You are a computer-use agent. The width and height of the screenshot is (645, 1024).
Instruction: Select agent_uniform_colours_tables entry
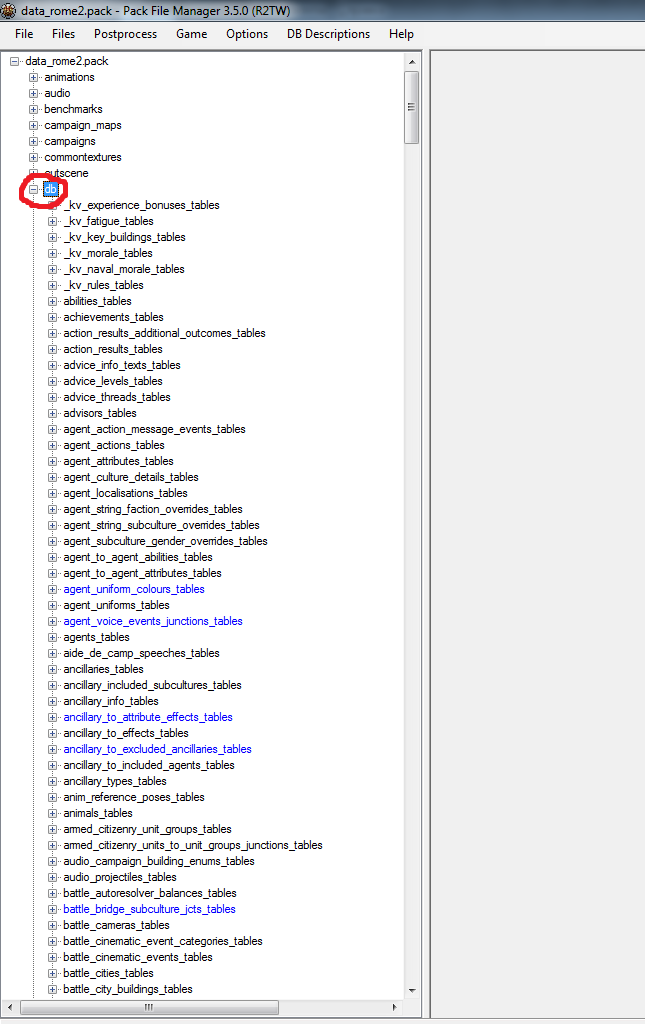coord(134,589)
